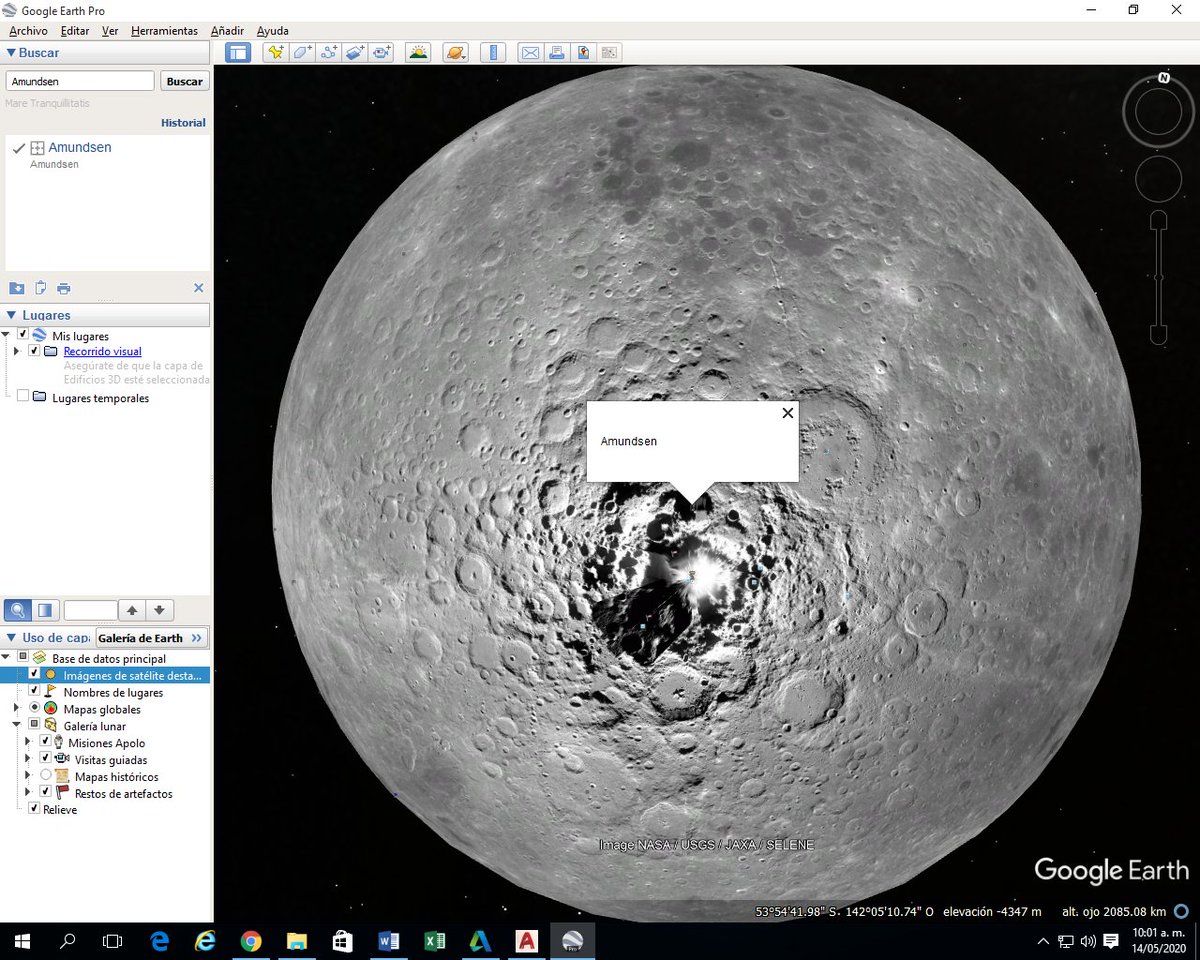Uncheck the Nombres de lugares layer
This screenshot has height=960, width=1200.
[34, 691]
